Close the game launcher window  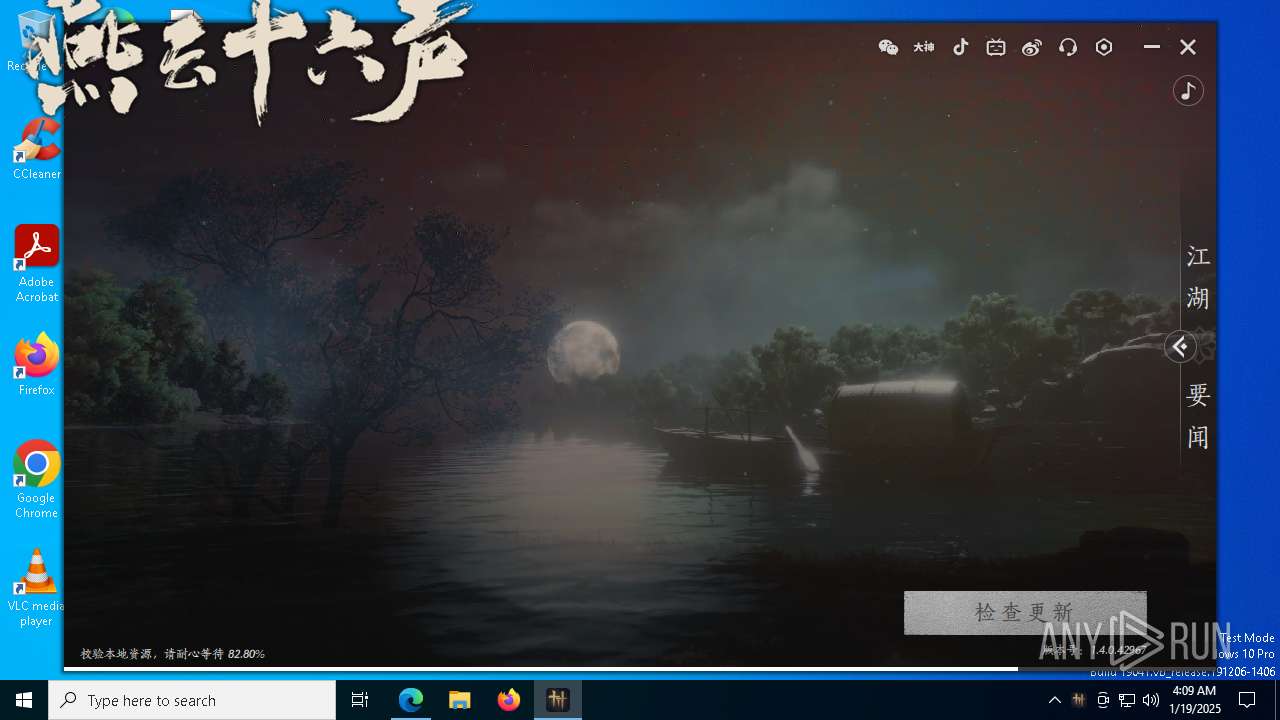pyautogui.click(x=1188, y=47)
